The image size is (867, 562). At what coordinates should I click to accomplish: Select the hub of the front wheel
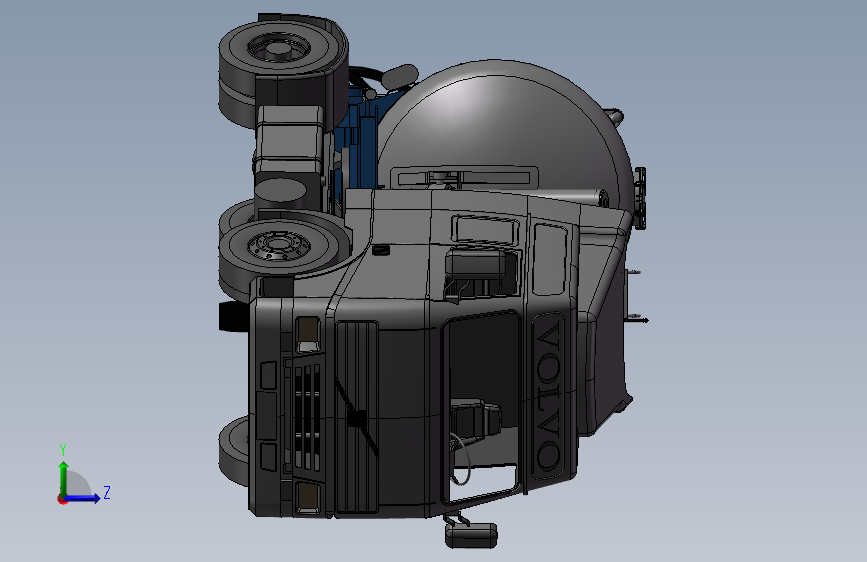tap(278, 244)
